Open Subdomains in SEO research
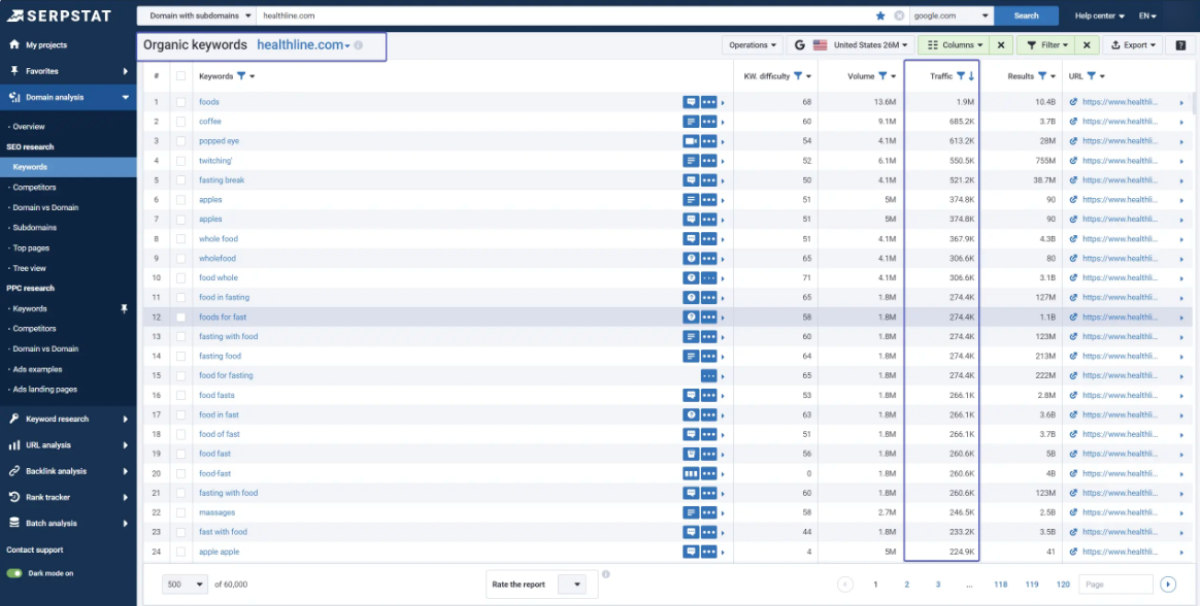The height and width of the screenshot is (606, 1200). click(33, 228)
